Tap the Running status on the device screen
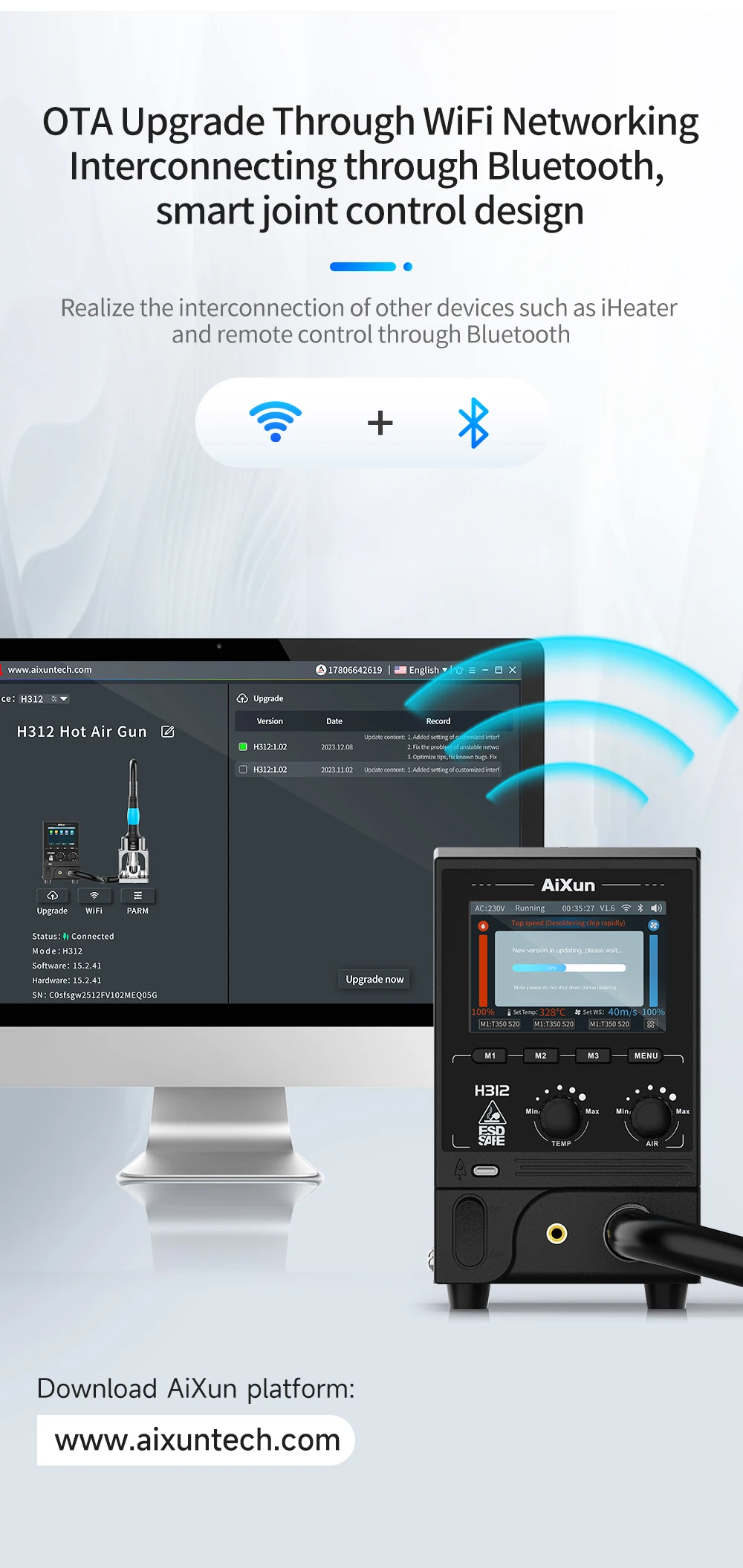This screenshot has height=1568, width=743. pyautogui.click(x=530, y=908)
